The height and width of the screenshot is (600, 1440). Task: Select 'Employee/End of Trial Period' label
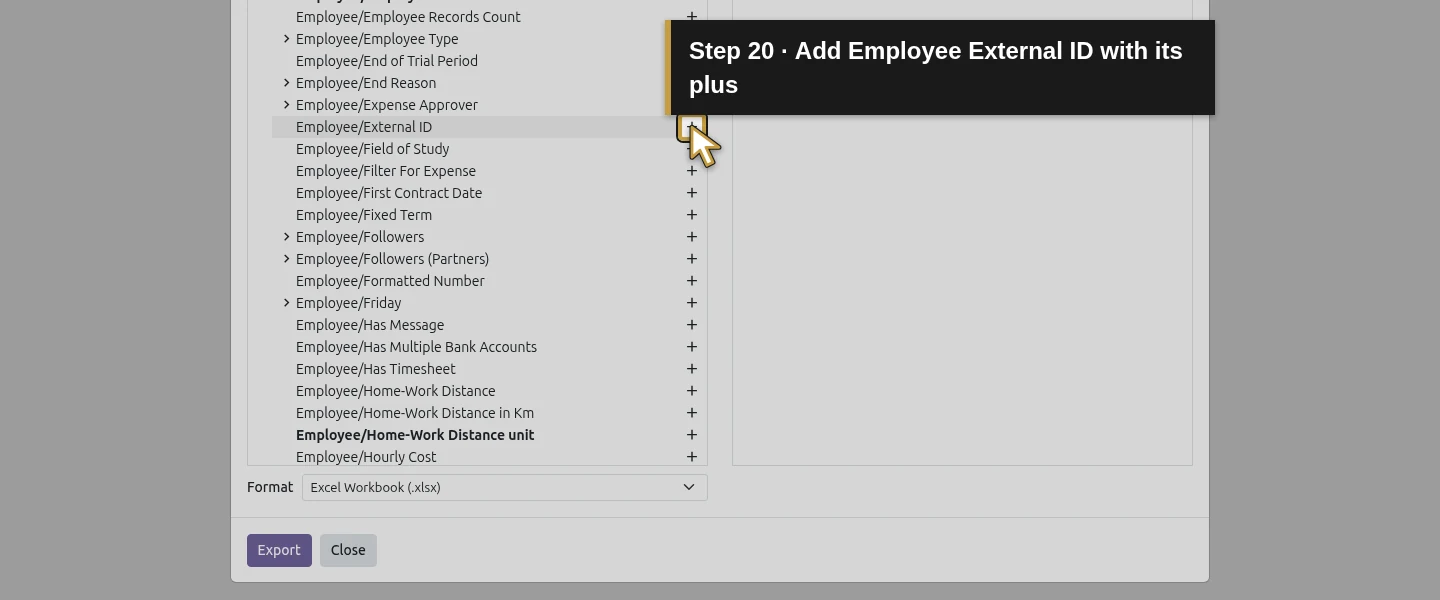[x=387, y=61]
